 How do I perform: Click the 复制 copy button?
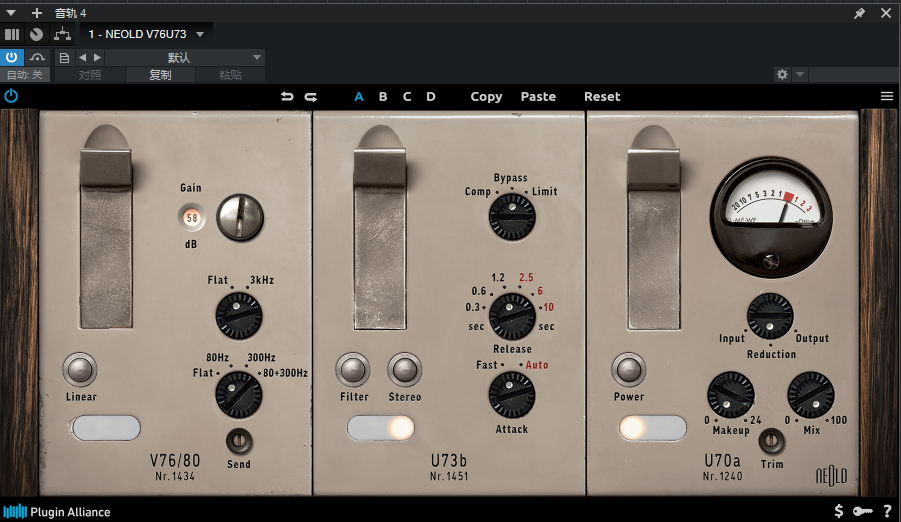[160, 75]
